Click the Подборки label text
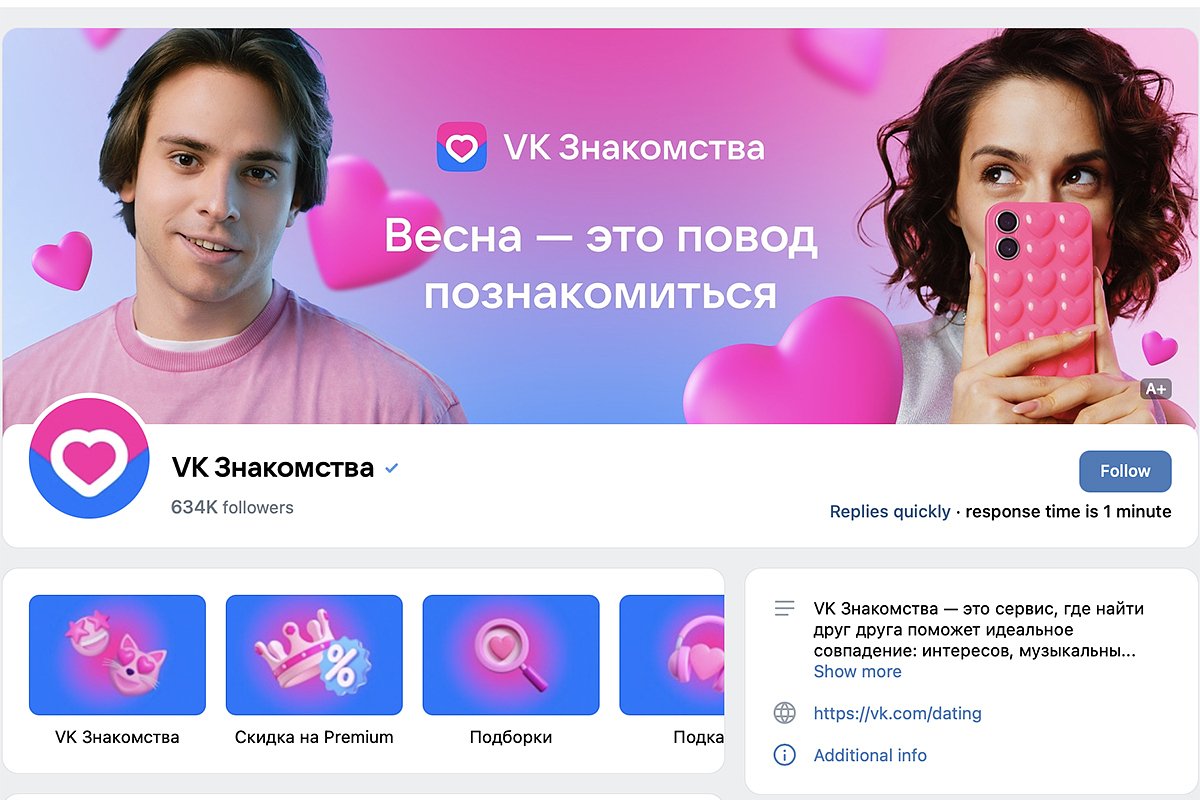The image size is (1200, 800). (511, 737)
